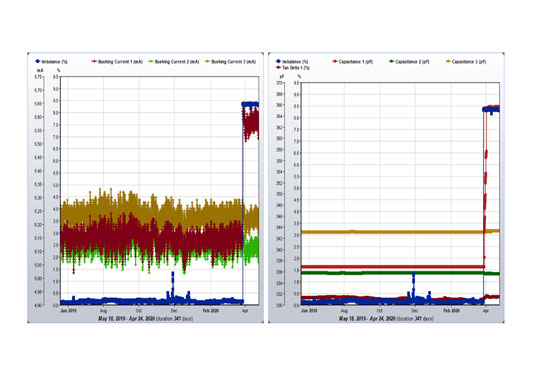538x380 pixels.
Task: Click the Bushing Current 1 legend marker
Action: pos(94,62)
